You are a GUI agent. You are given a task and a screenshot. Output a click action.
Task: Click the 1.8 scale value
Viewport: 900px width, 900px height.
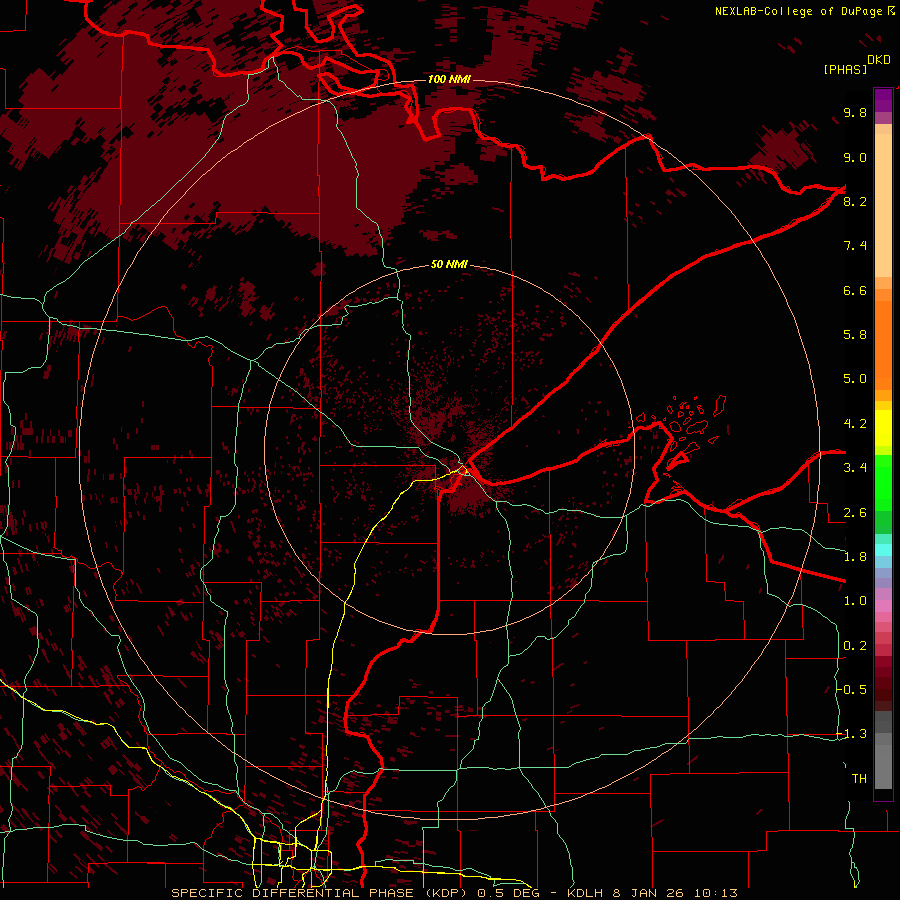coord(855,557)
